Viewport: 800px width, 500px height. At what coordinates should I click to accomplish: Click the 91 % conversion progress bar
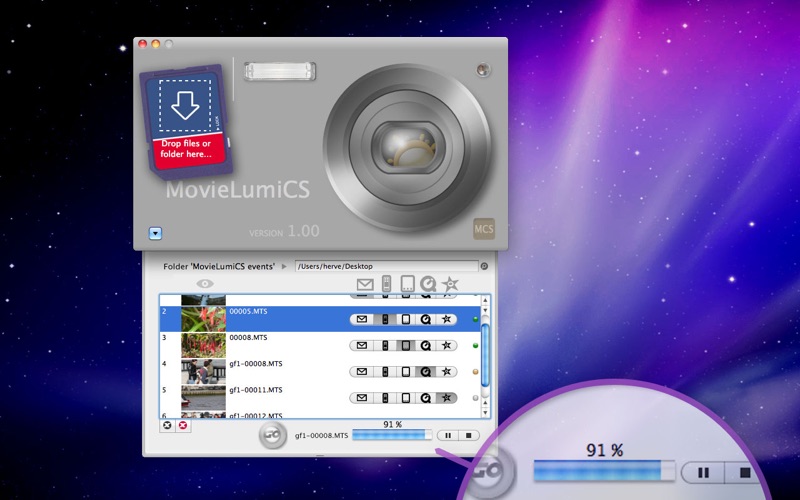(392, 435)
